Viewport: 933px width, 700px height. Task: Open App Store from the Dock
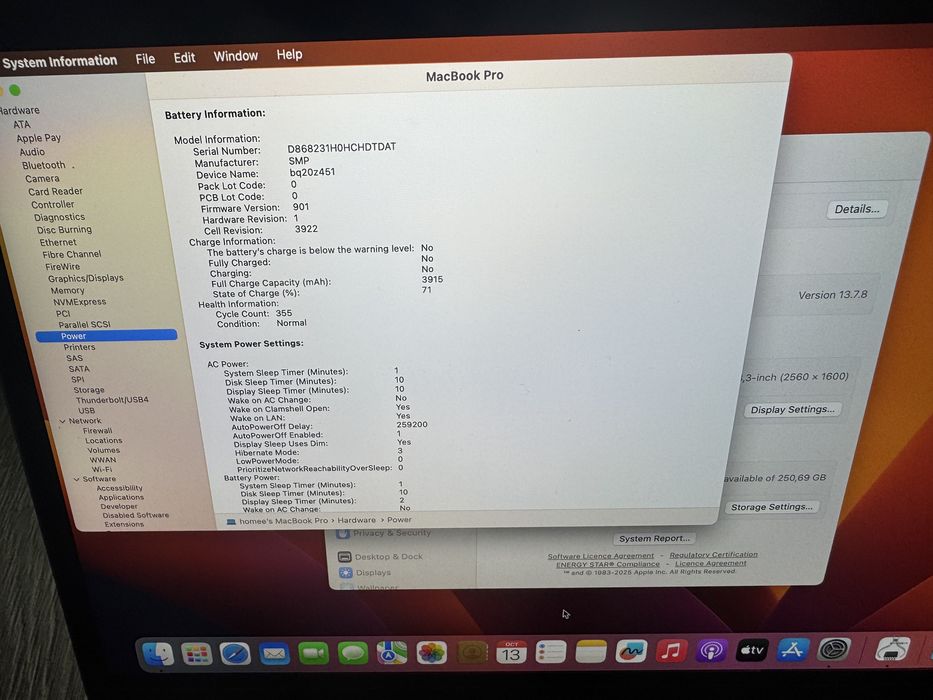pyautogui.click(x=792, y=649)
